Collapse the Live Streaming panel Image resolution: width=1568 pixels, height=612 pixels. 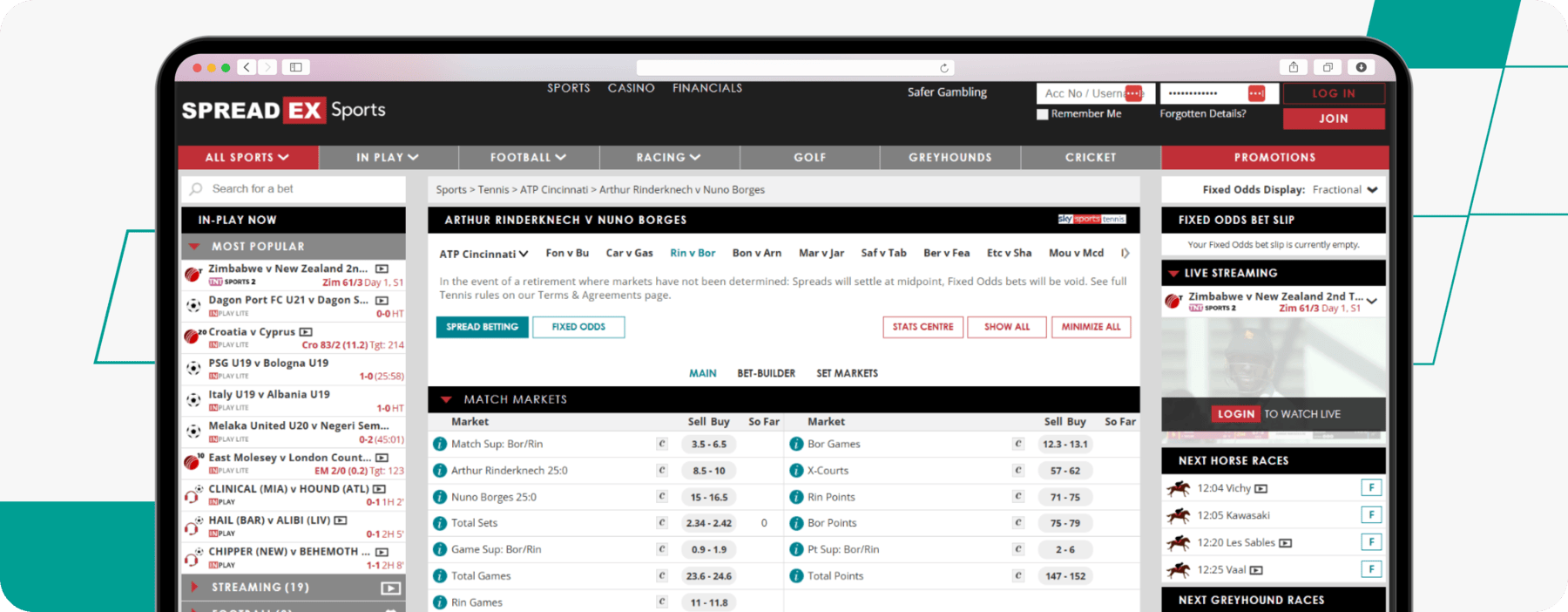click(x=1173, y=274)
